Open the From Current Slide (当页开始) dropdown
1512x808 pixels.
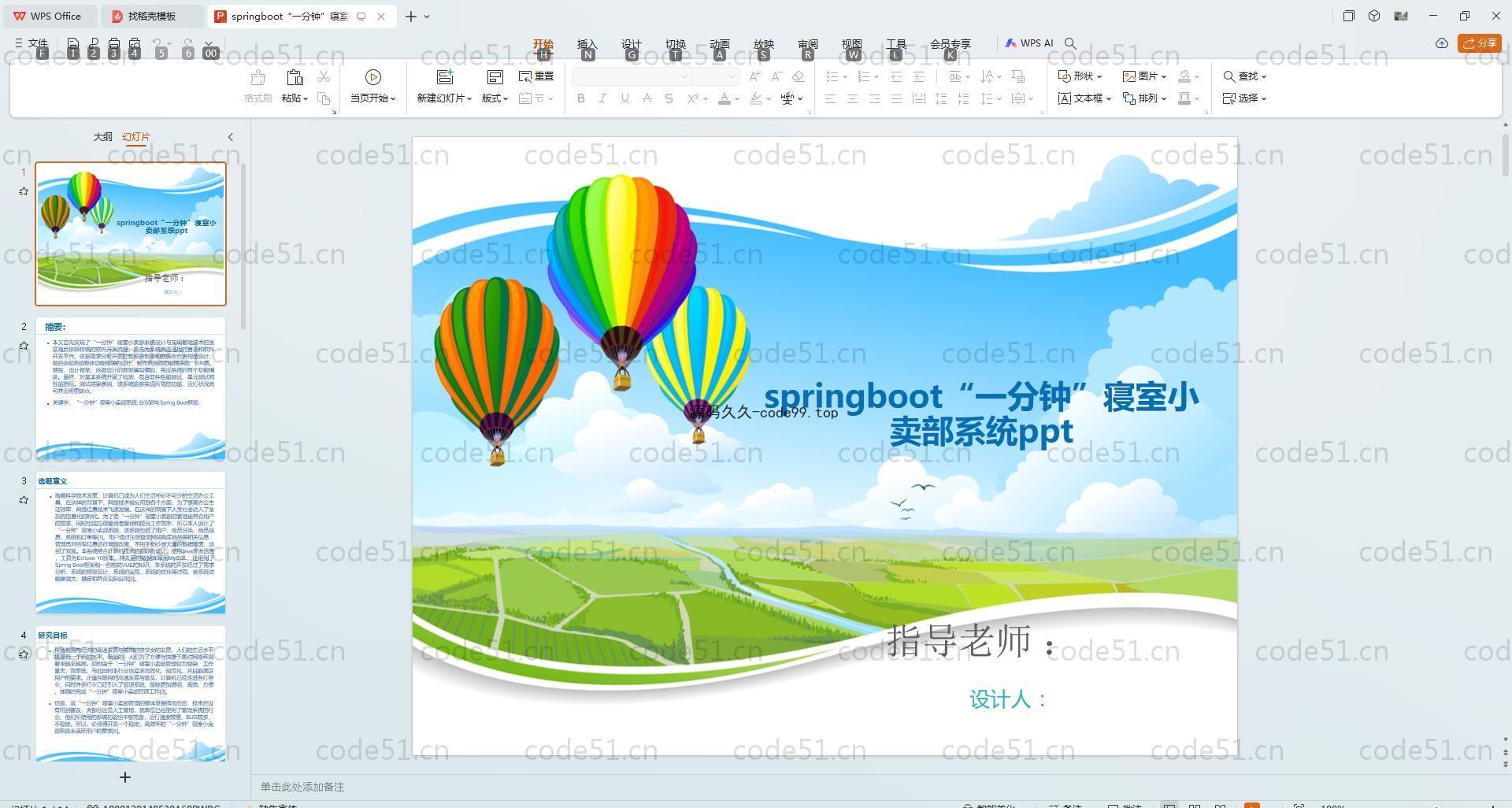[372, 98]
